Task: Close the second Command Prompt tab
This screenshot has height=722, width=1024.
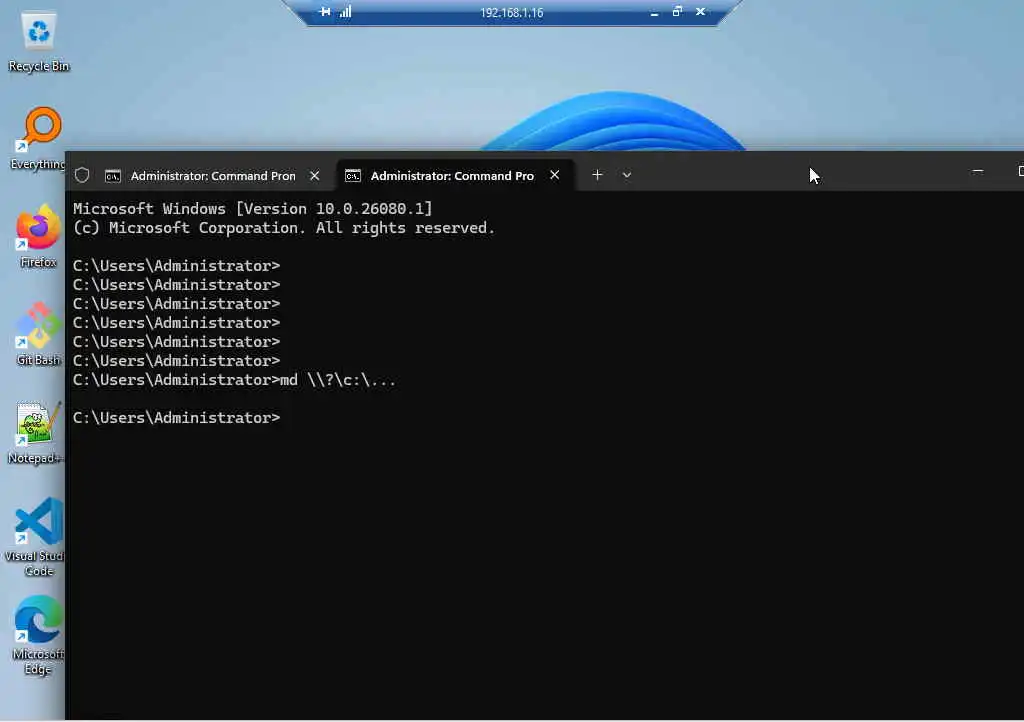Action: coord(554,175)
